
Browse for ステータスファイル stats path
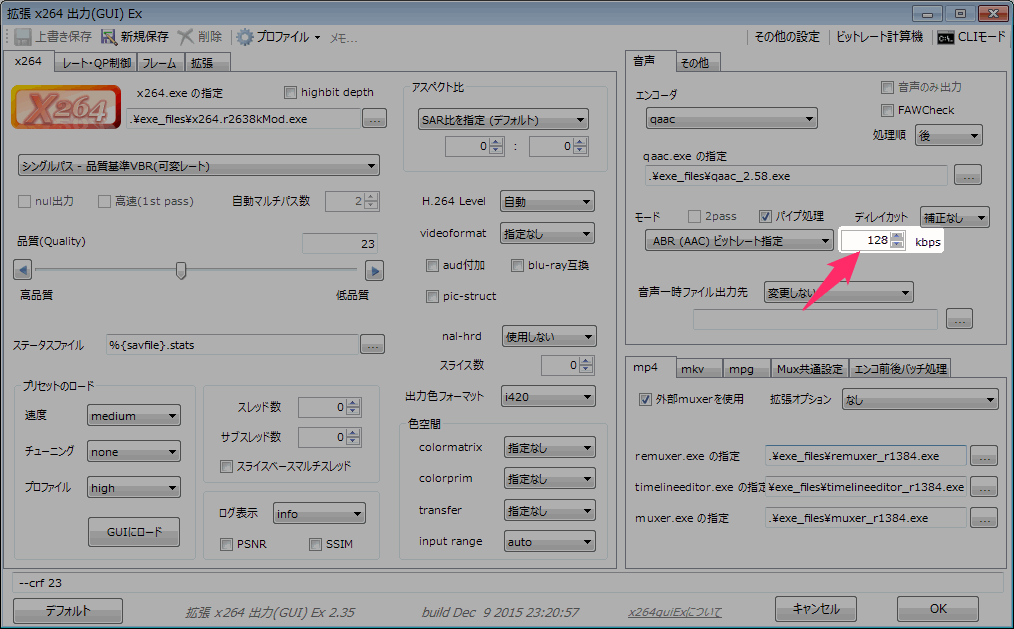372,345
